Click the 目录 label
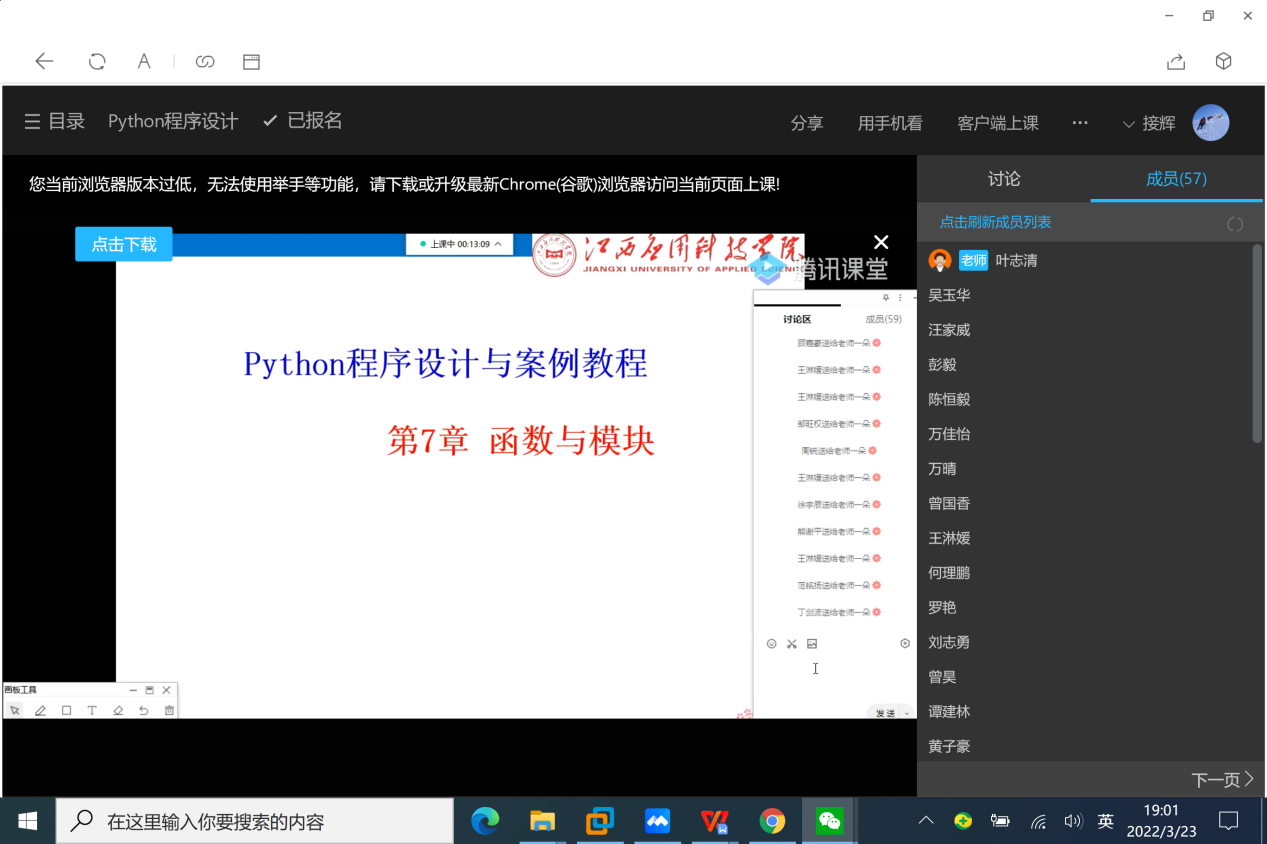This screenshot has width=1267, height=844. [x=67, y=121]
